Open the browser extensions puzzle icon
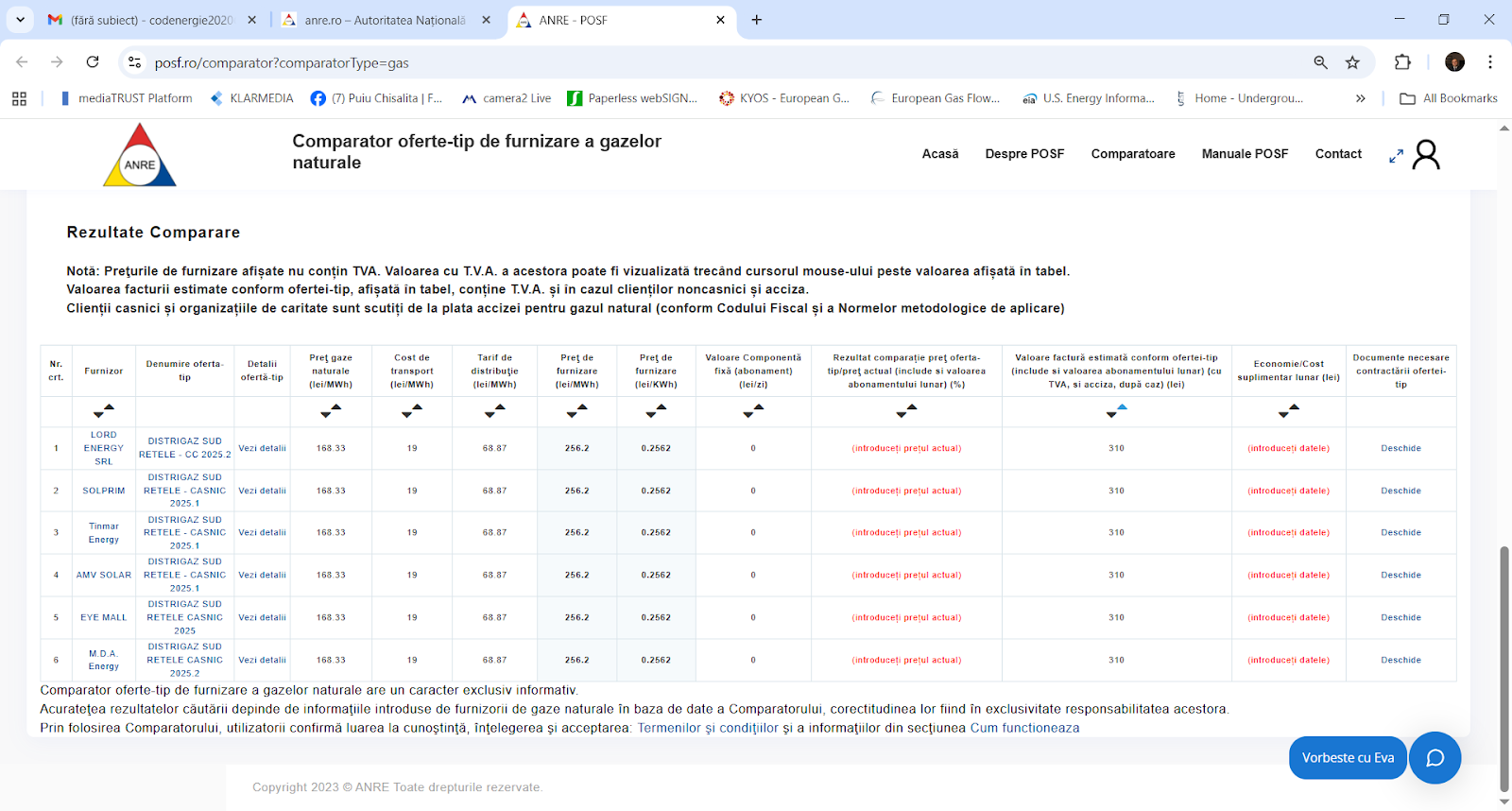 (x=1402, y=62)
